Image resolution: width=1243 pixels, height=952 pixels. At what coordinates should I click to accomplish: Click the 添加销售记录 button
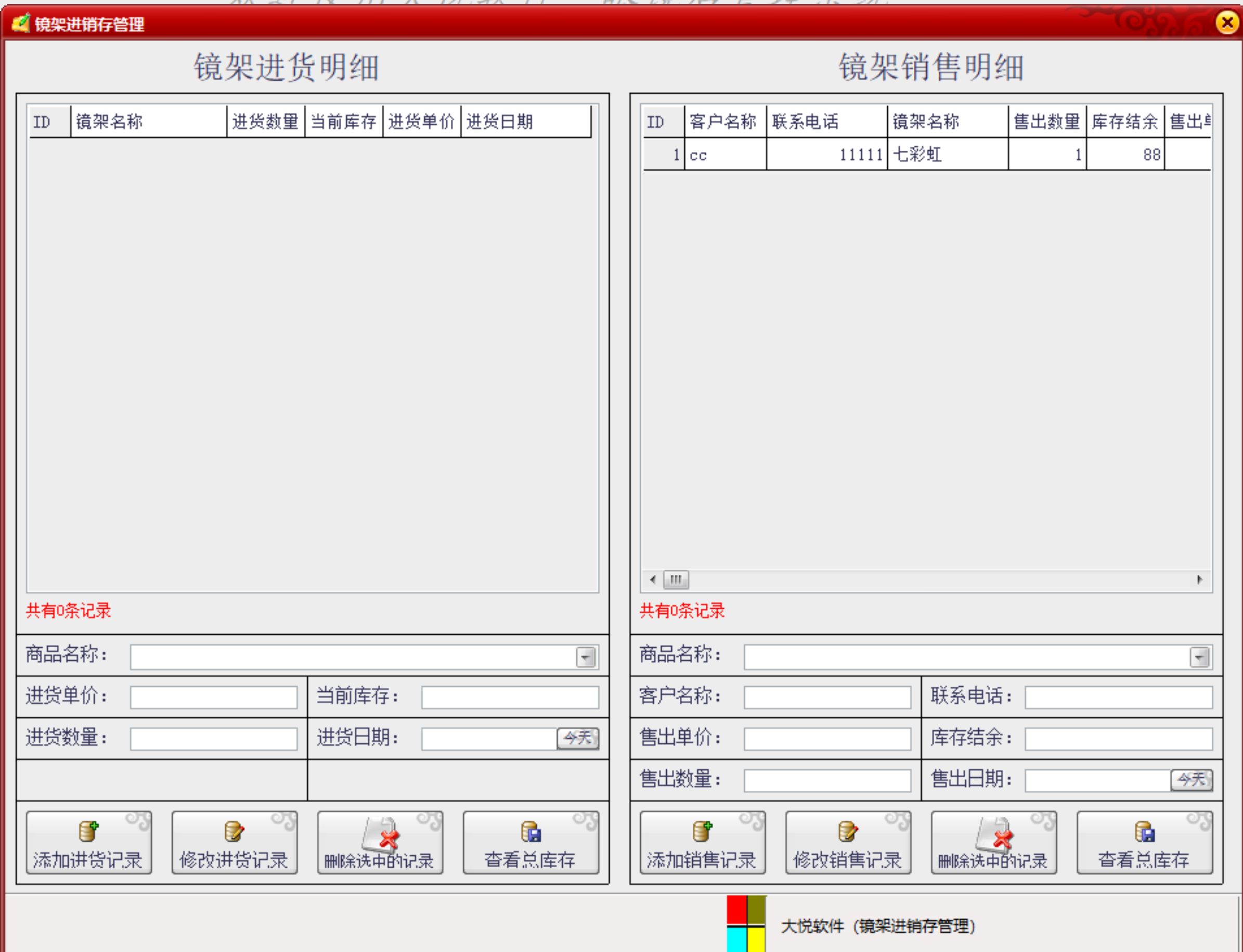703,842
